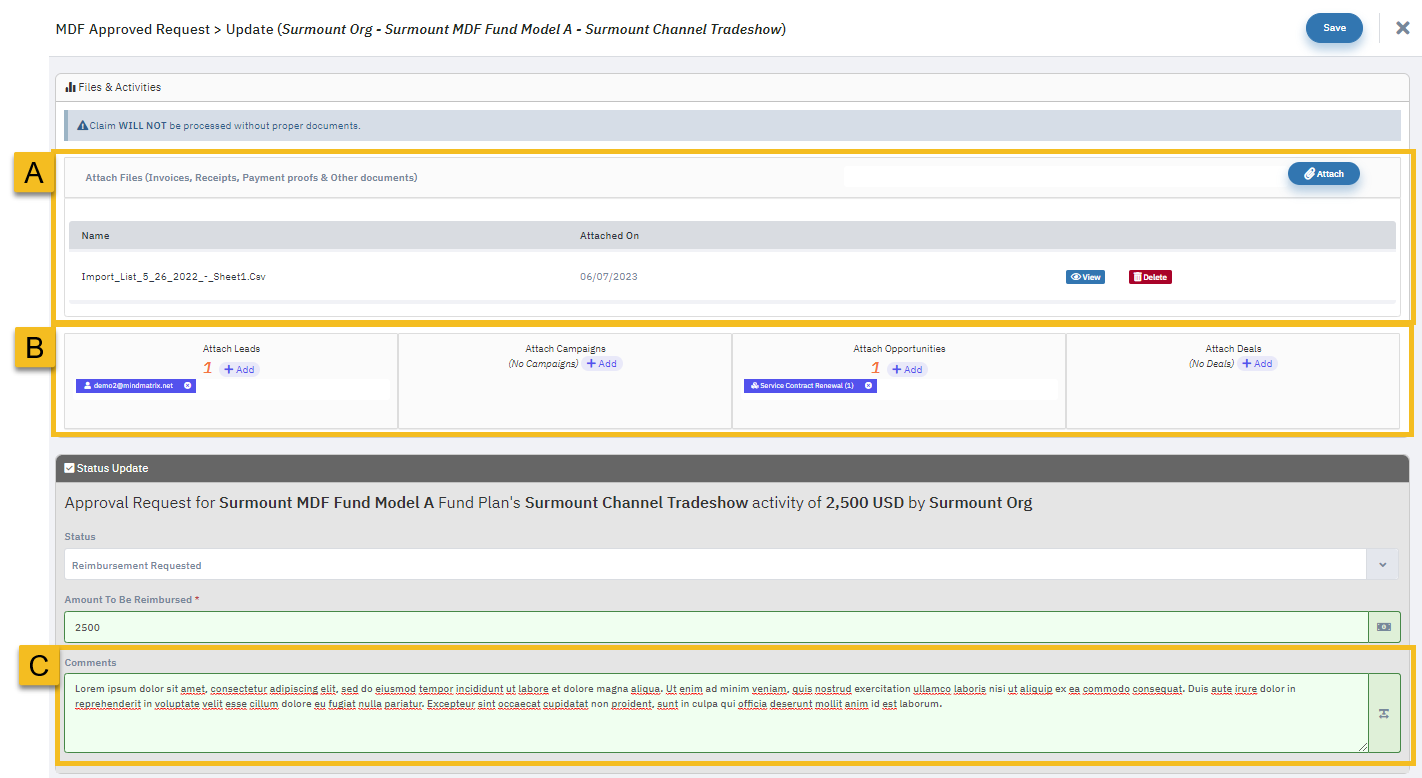The image size is (1422, 778).
Task: Save the MDF approved request
Action: point(1334,28)
